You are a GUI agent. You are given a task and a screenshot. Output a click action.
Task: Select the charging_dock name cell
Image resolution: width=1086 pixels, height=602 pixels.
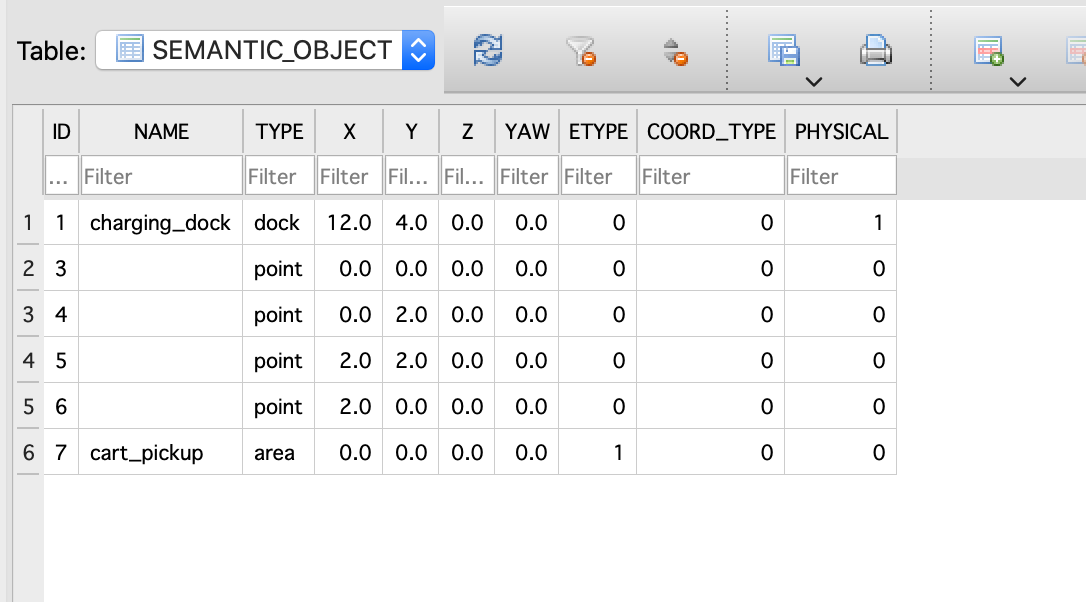tap(161, 222)
